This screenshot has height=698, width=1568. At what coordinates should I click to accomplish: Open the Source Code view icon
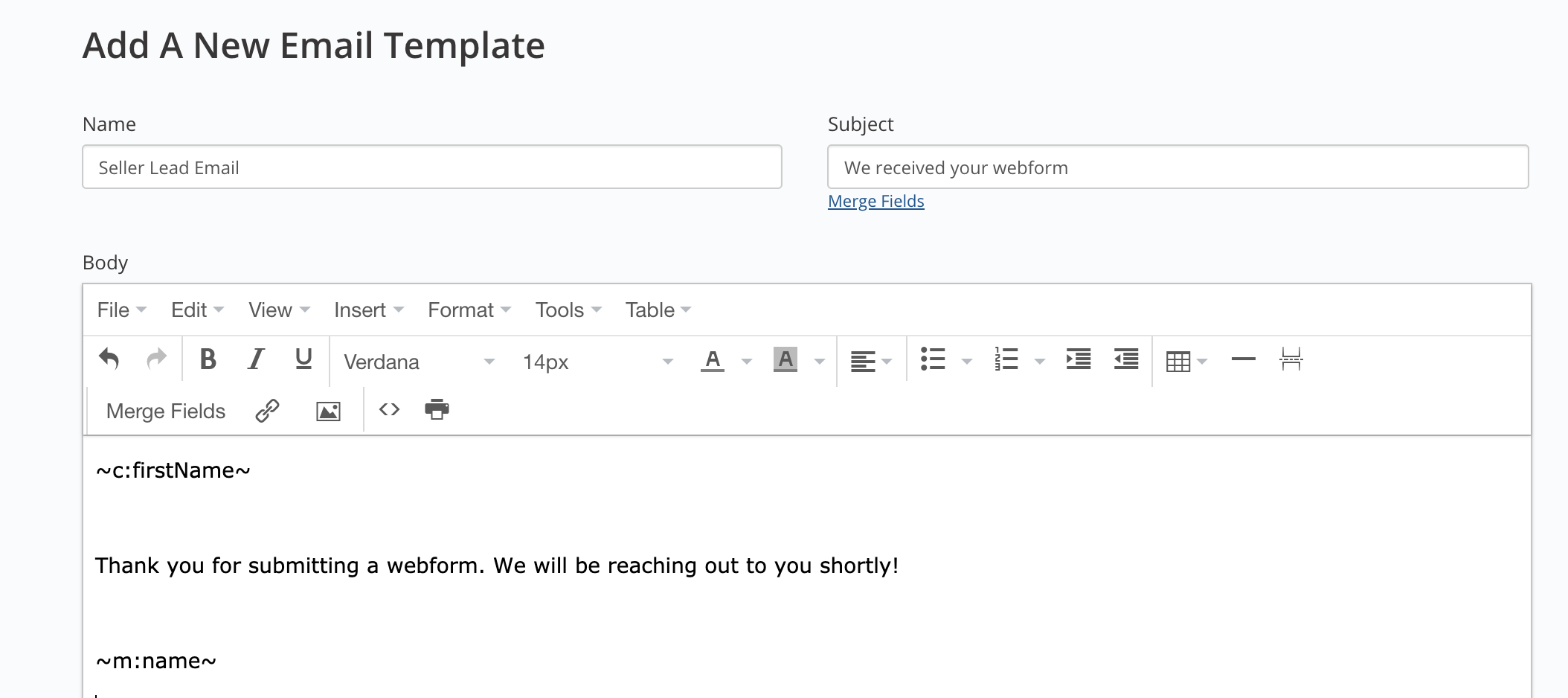(x=389, y=410)
